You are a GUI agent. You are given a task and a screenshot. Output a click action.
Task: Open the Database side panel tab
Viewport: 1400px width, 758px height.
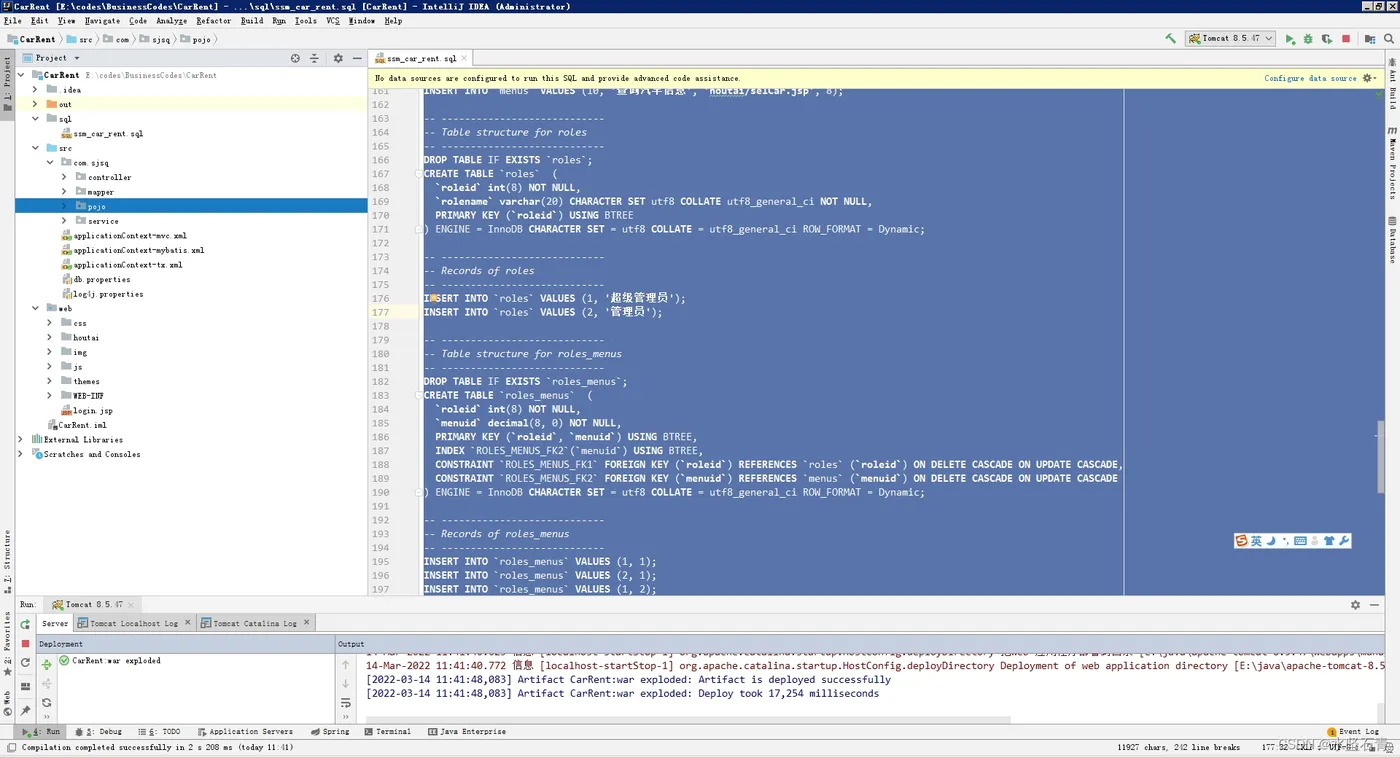pyautogui.click(x=1392, y=240)
